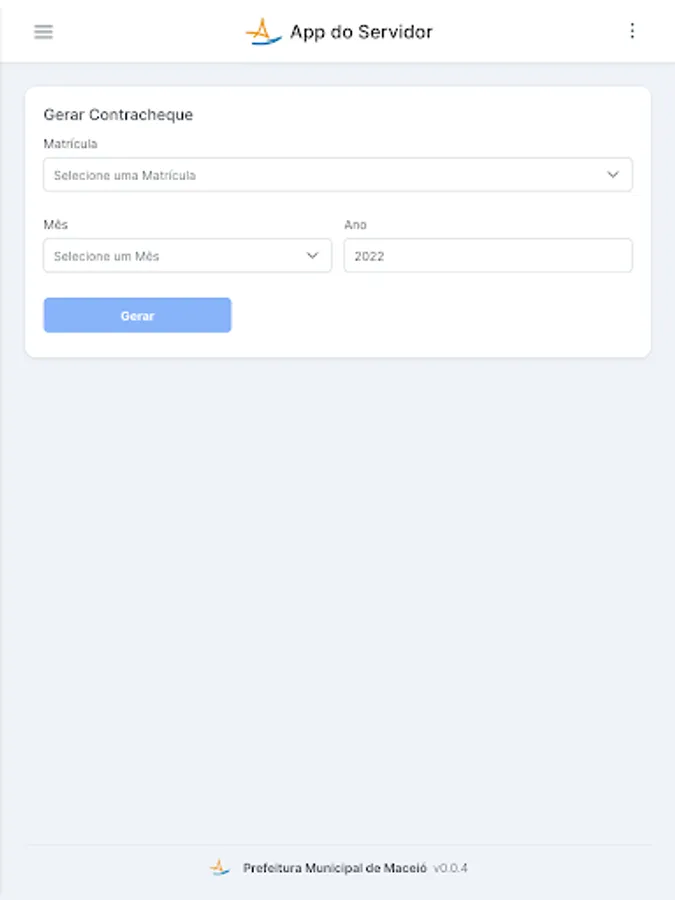Click the Ano field label
The image size is (675, 900).
click(355, 225)
